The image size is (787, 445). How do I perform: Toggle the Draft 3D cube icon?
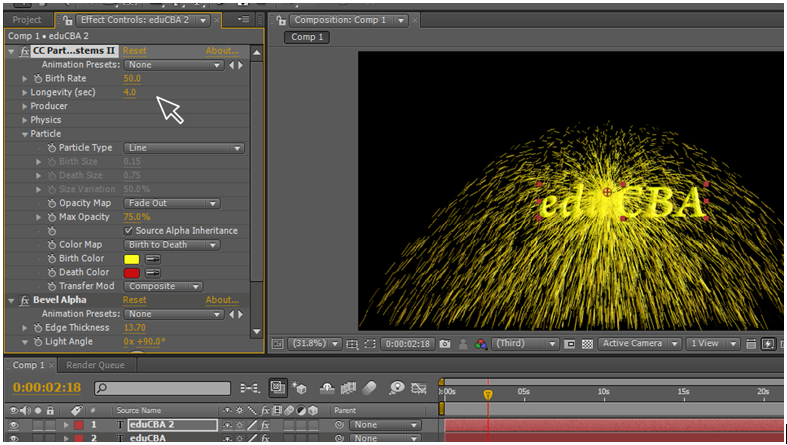click(x=299, y=388)
